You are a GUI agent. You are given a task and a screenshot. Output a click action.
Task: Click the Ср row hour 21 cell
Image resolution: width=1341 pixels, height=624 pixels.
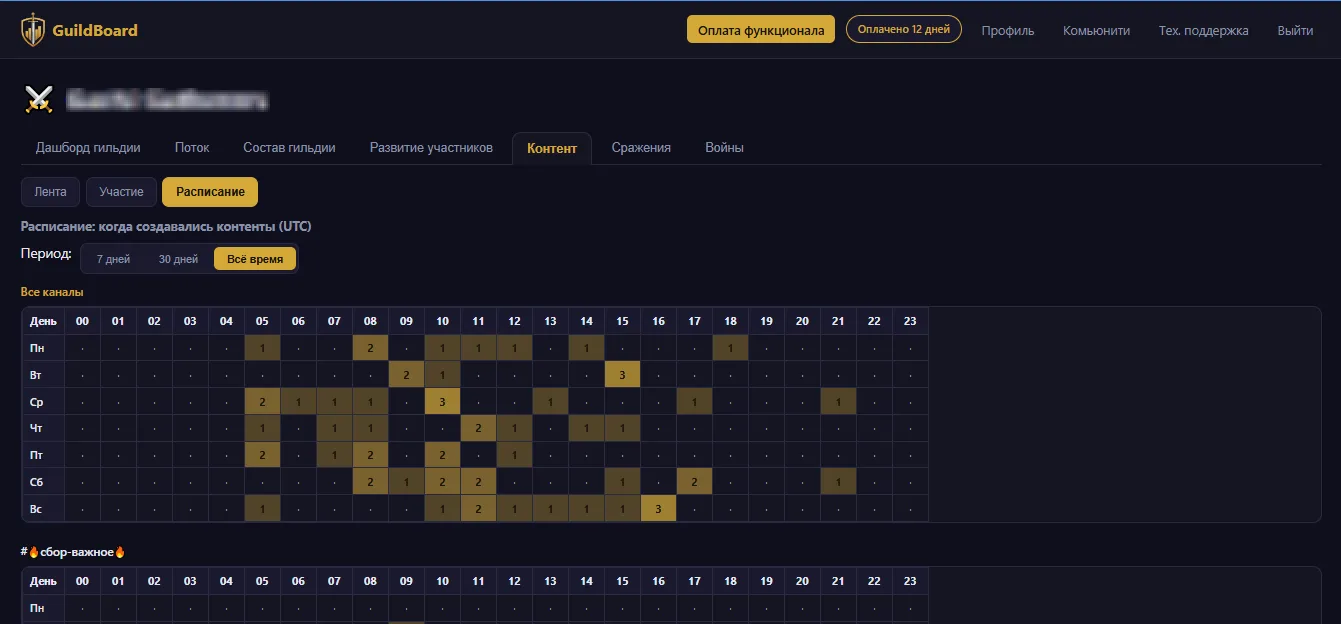(838, 402)
